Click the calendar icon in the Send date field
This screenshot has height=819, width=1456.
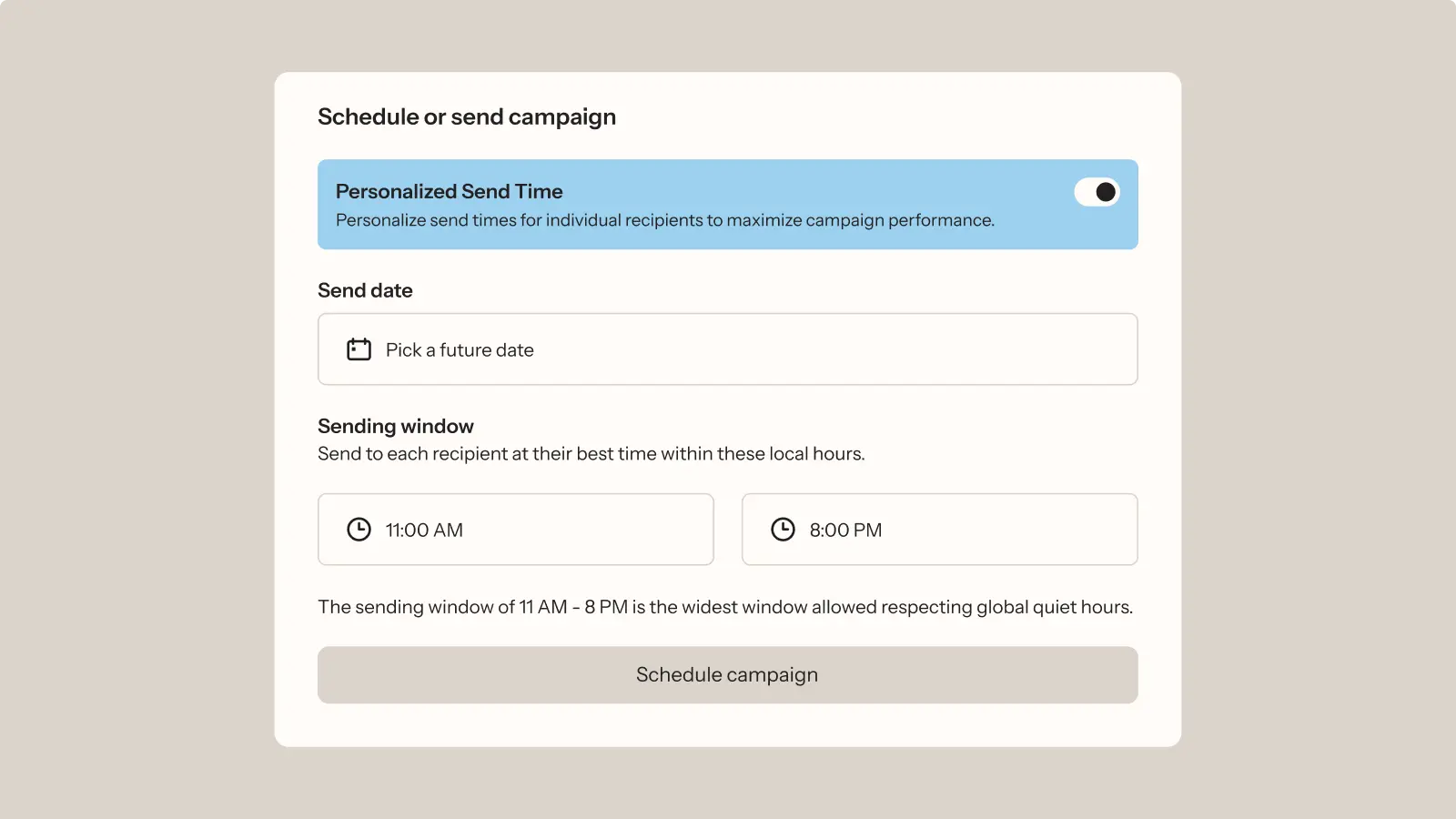tap(359, 349)
